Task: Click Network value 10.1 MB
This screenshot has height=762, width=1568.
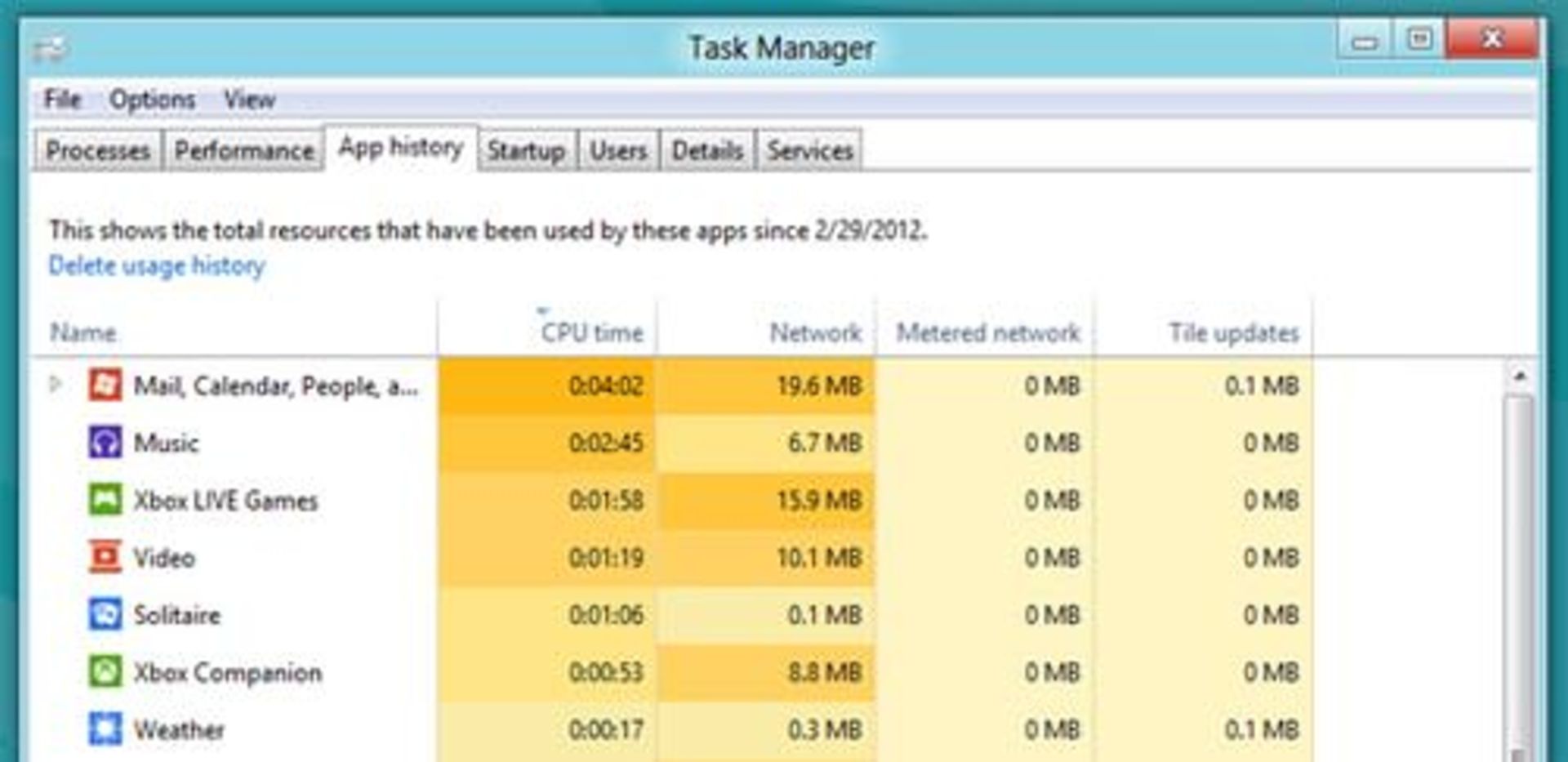Action: 819,558
